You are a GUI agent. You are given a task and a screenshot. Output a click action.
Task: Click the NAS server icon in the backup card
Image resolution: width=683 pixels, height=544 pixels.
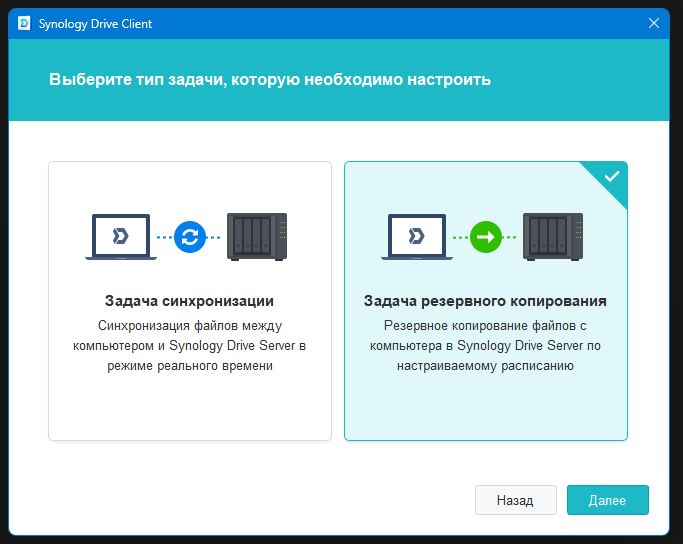553,237
